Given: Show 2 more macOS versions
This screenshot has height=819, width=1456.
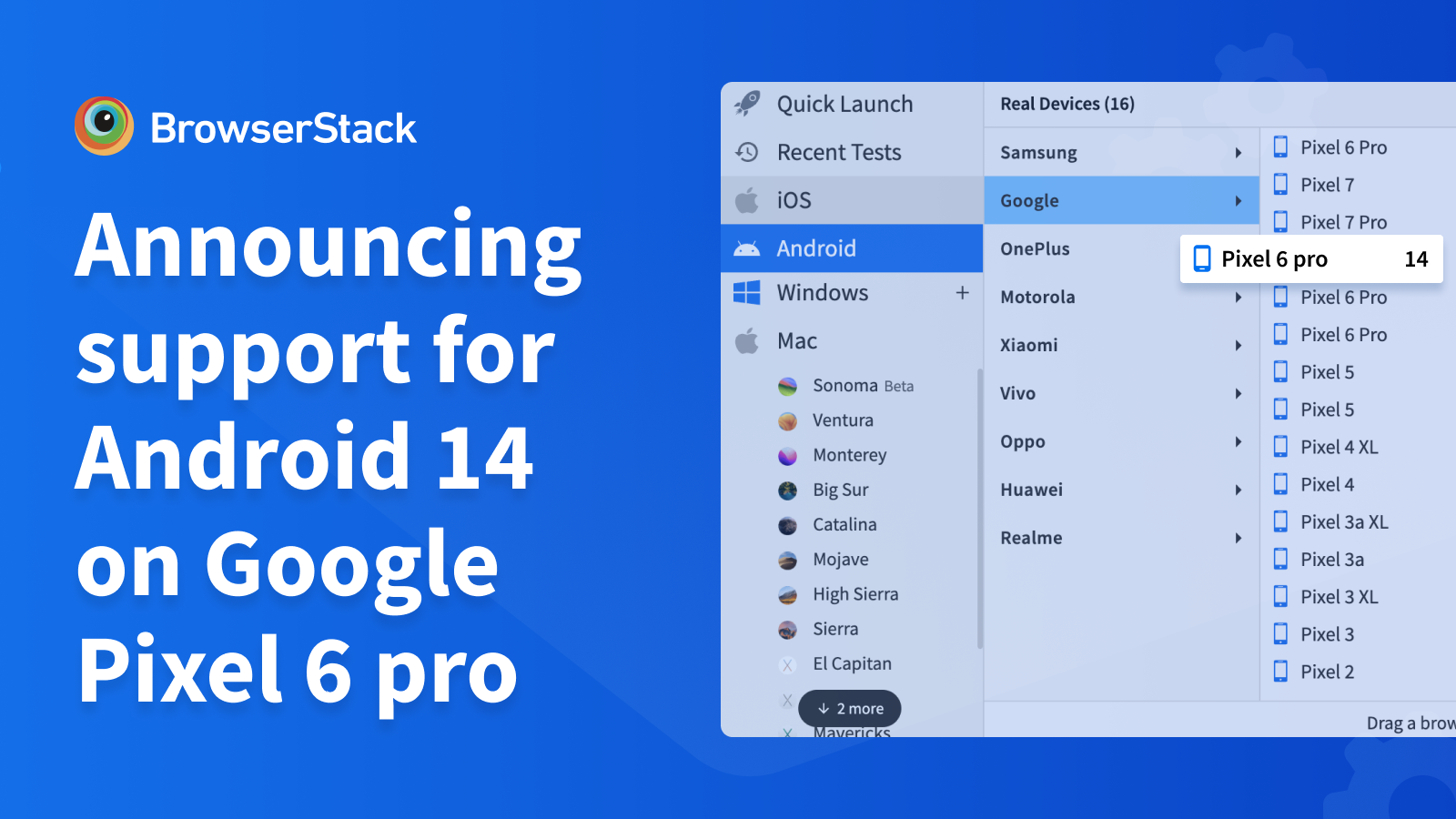Looking at the screenshot, I should [850, 709].
